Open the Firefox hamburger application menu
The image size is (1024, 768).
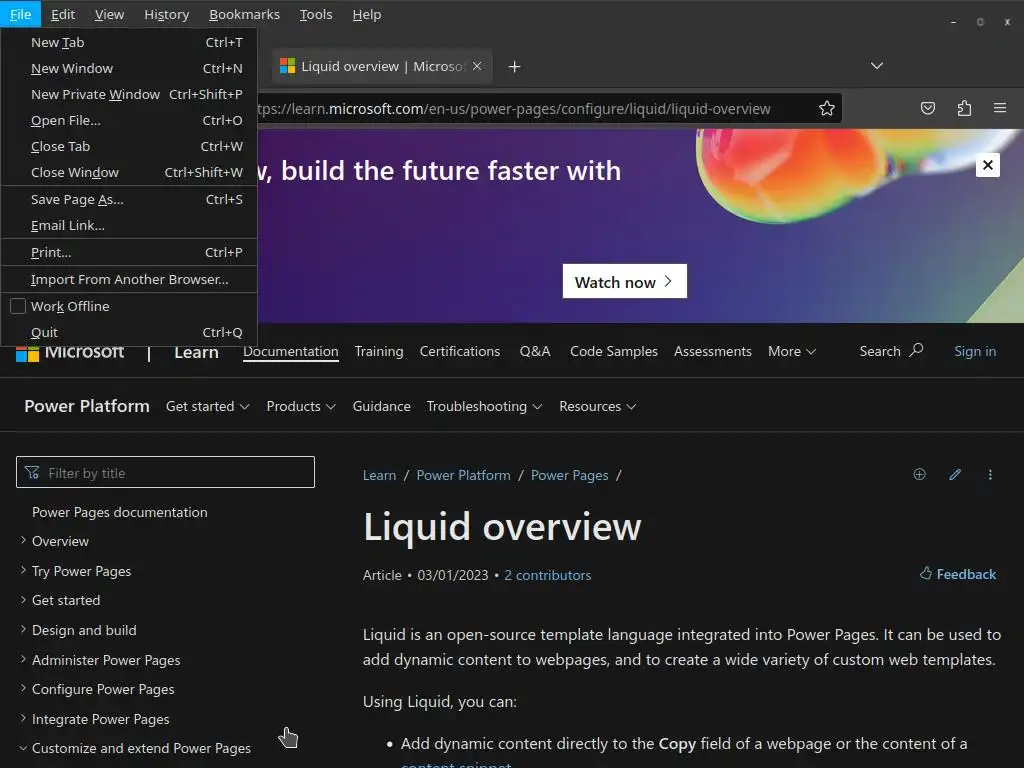pyautogui.click(x=1000, y=108)
